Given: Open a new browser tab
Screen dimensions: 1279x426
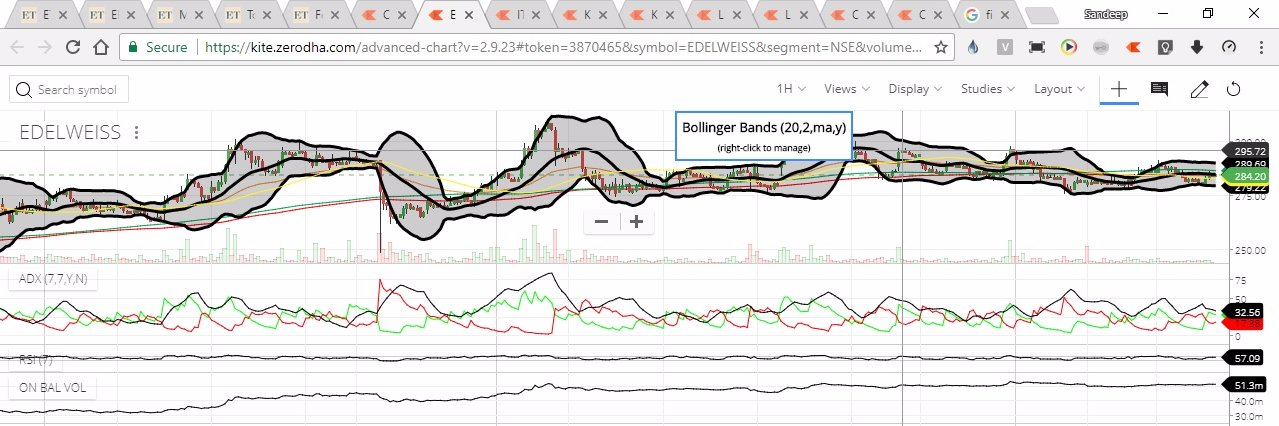Looking at the screenshot, I should (1043, 16).
